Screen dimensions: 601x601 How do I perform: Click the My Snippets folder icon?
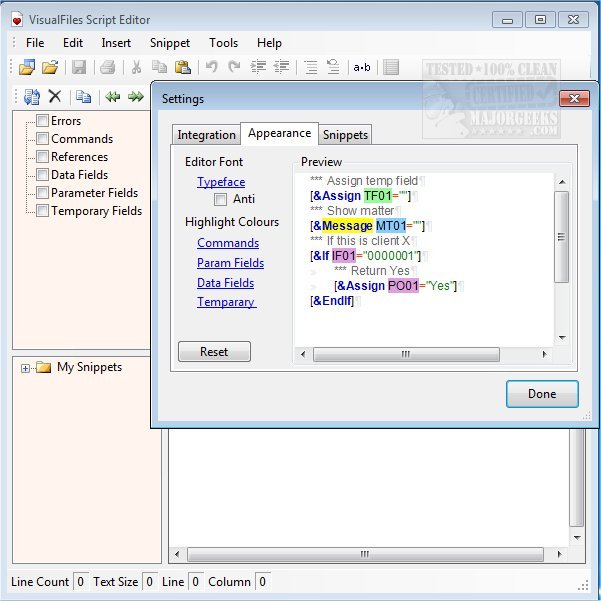(43, 368)
